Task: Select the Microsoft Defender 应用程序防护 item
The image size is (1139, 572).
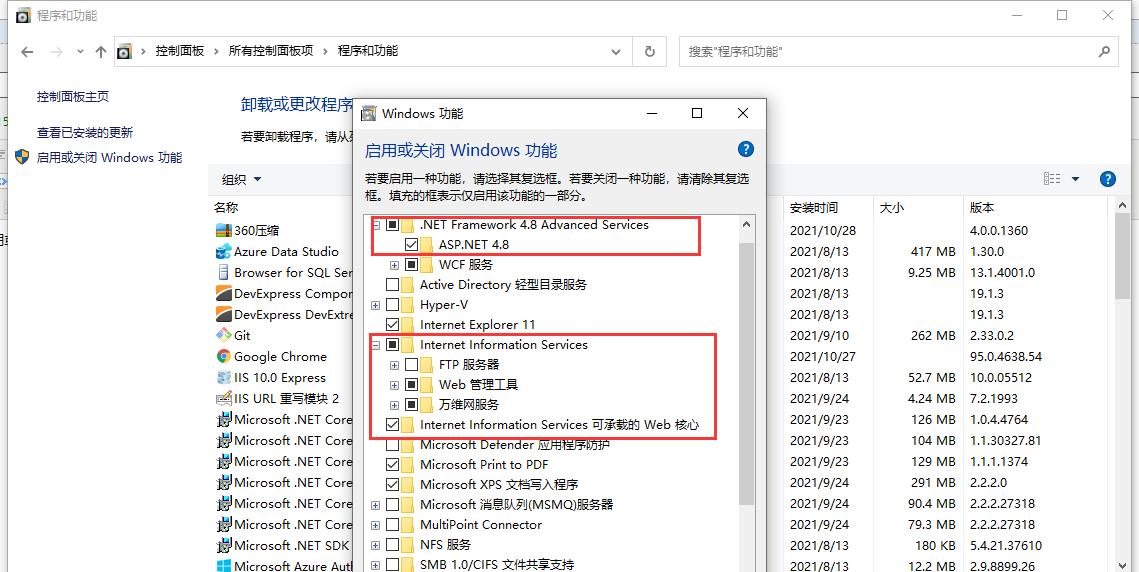Action: click(x=514, y=444)
